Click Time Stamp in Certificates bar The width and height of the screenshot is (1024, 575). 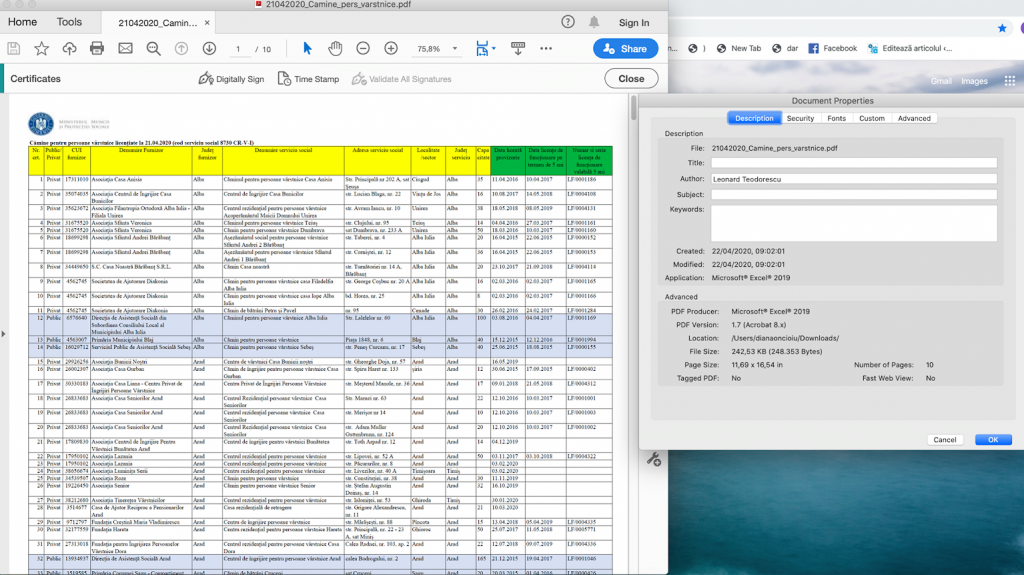pyautogui.click(x=308, y=78)
